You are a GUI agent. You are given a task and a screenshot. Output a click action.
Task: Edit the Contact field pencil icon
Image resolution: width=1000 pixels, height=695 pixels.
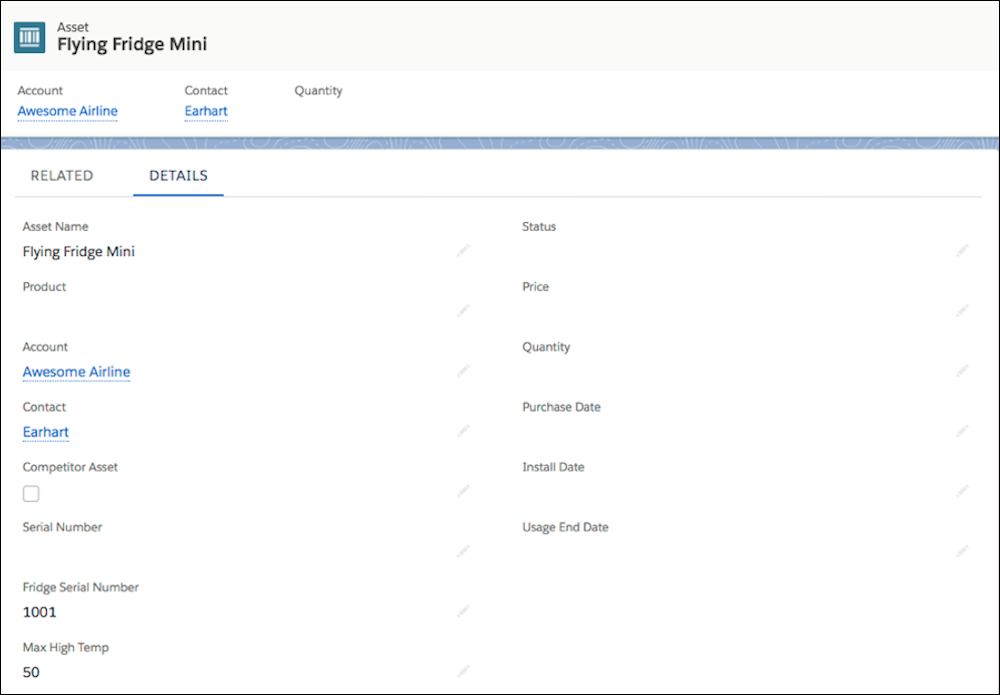[464, 430]
